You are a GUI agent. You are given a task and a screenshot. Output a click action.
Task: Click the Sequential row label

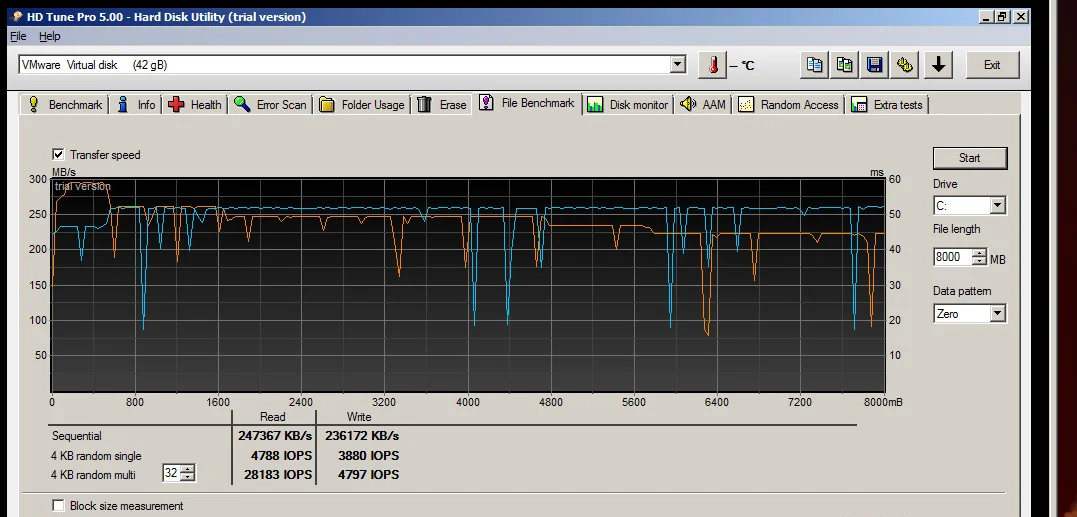click(x=77, y=436)
